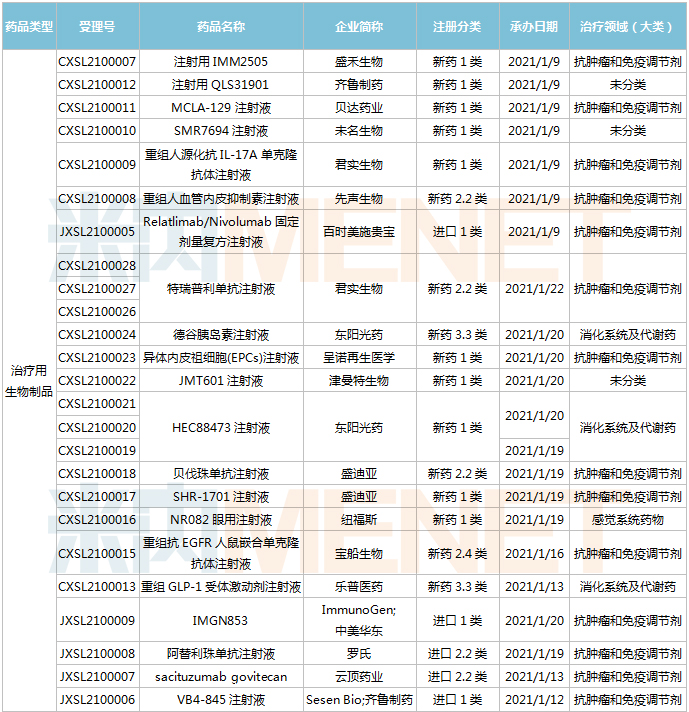The height and width of the screenshot is (712, 689).
Task: Select cell 齐鲁制药
Action: click(360, 84)
